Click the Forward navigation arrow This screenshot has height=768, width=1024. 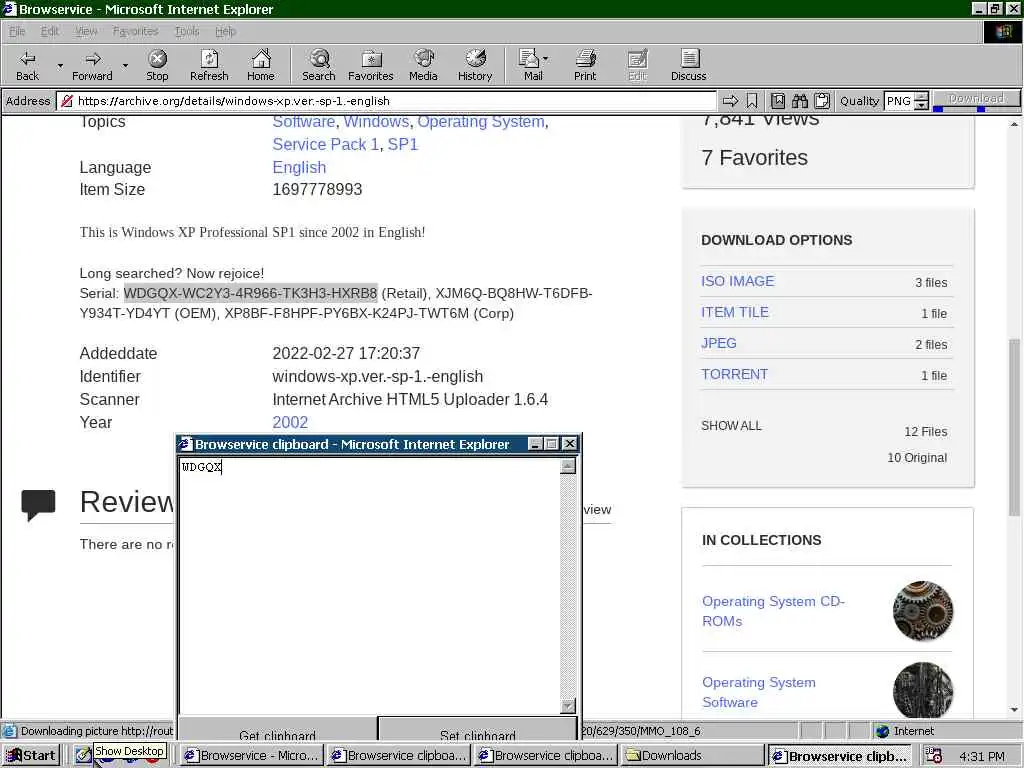click(93, 65)
